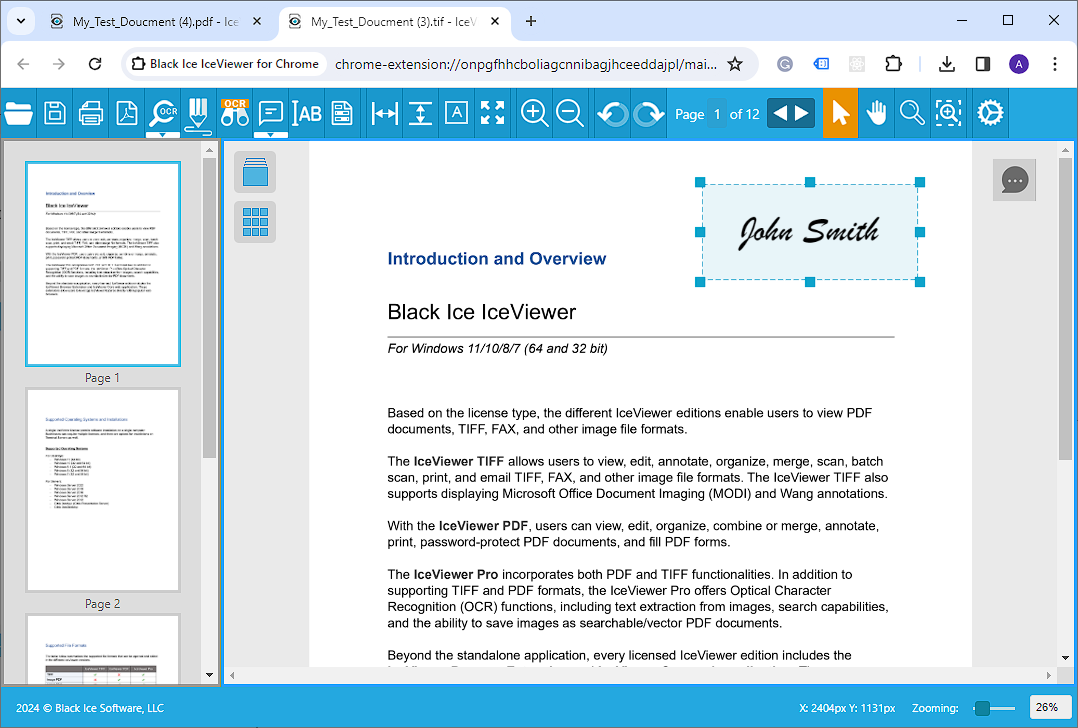Image resolution: width=1078 pixels, height=728 pixels.
Task: Click the horizontal scrollbar right arrow
Action: pyautogui.click(x=1048, y=675)
